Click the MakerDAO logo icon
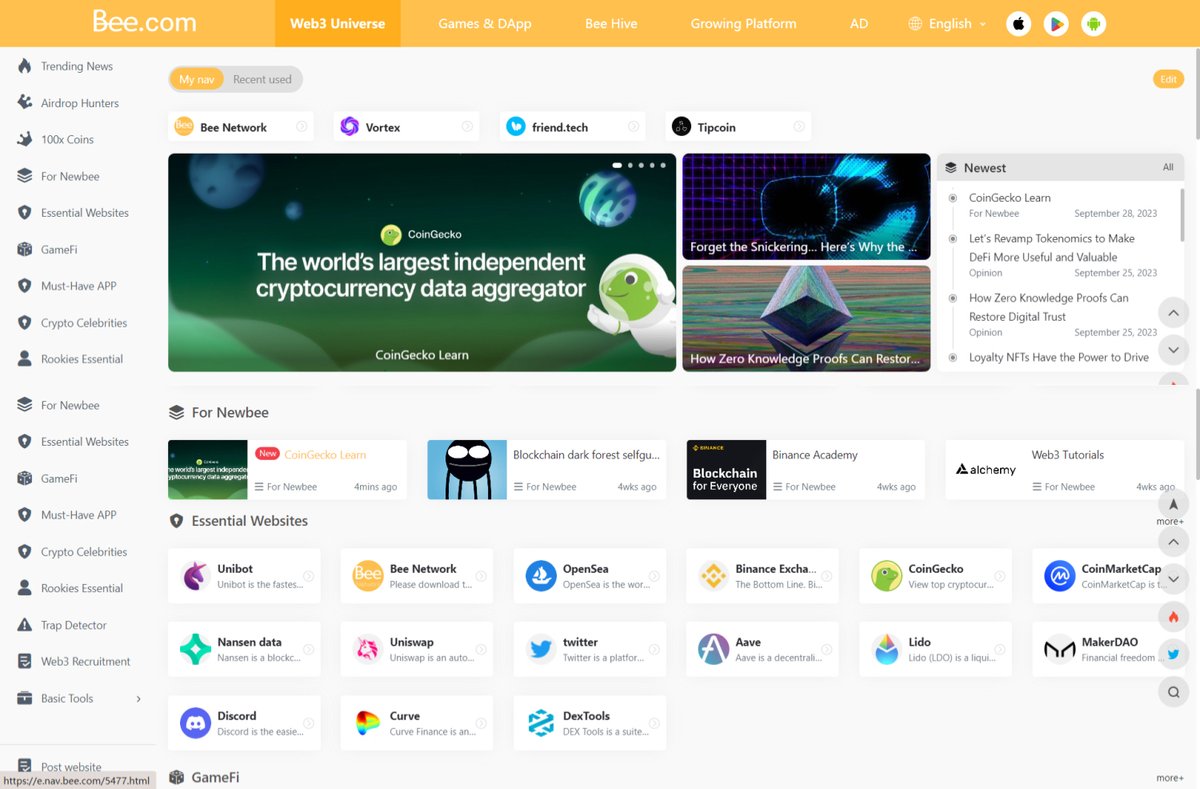The width and height of the screenshot is (1200, 789). pos(1060,649)
